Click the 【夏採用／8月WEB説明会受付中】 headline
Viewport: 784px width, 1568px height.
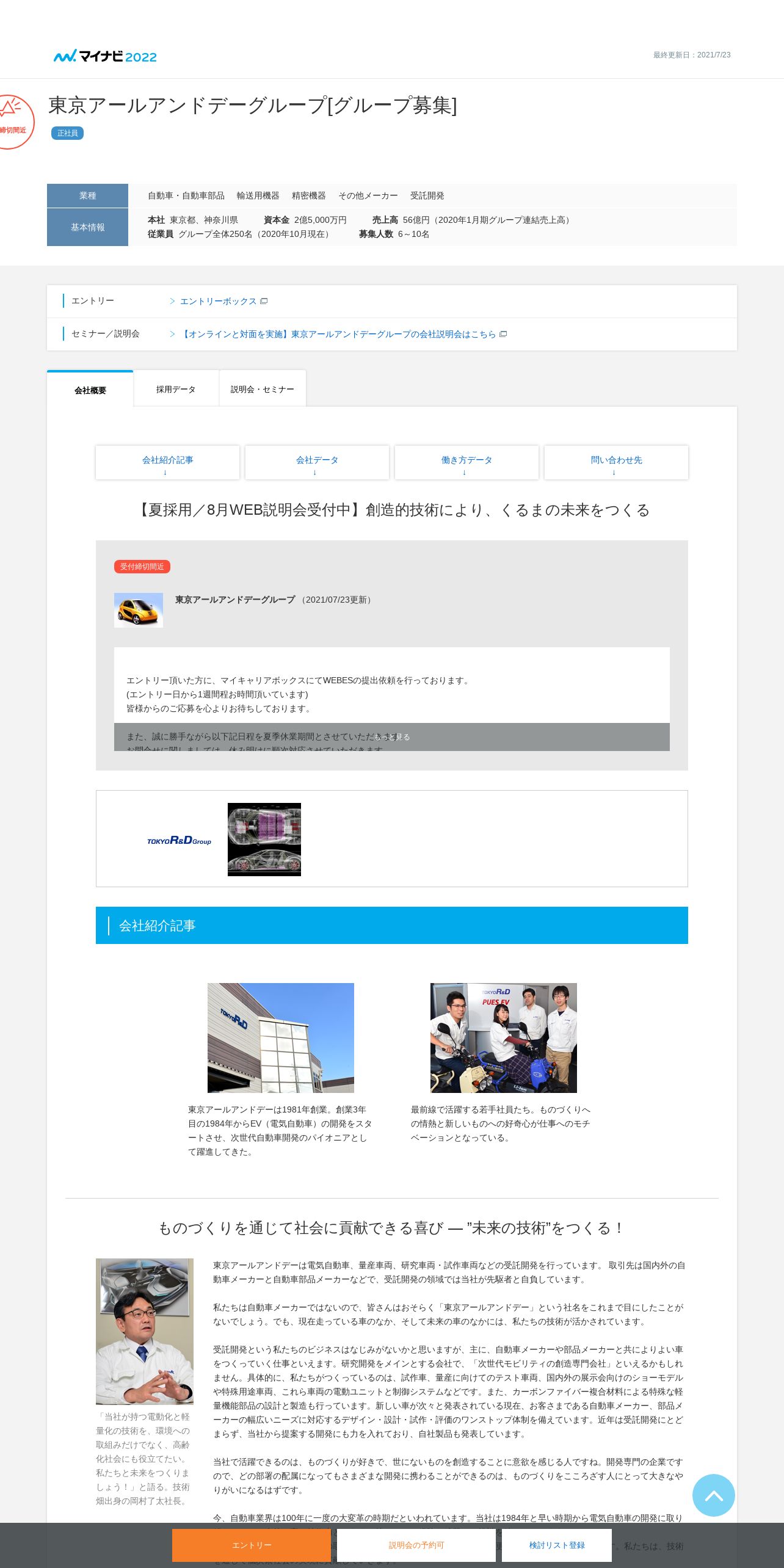click(392, 510)
